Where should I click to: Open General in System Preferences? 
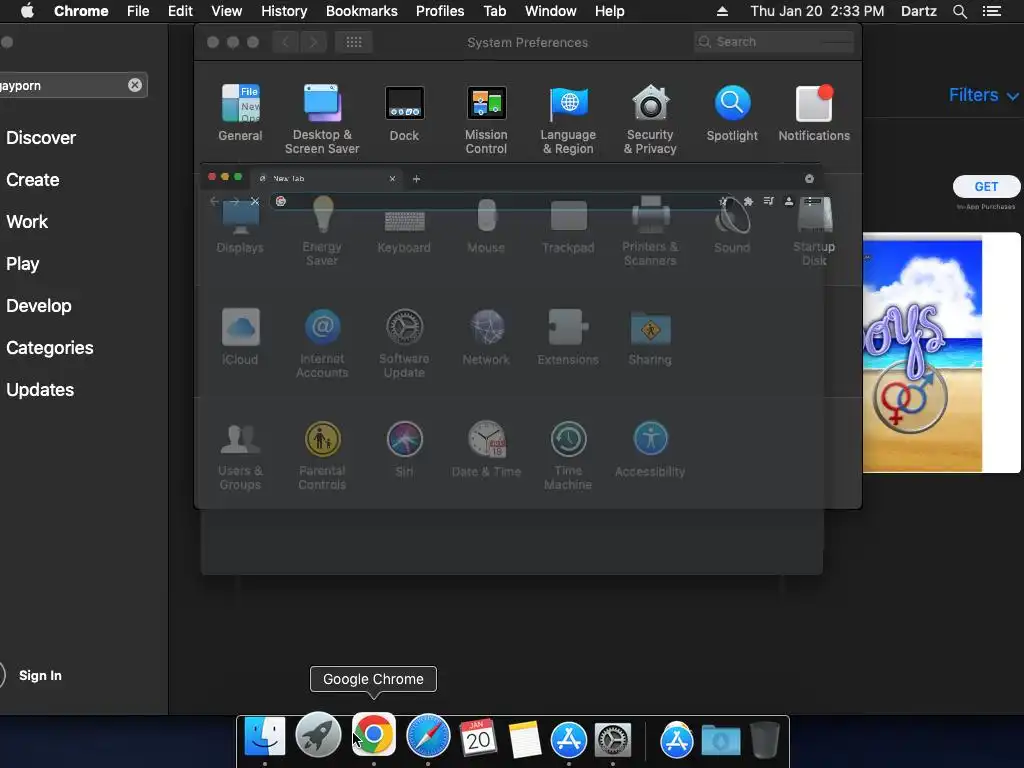(240, 112)
